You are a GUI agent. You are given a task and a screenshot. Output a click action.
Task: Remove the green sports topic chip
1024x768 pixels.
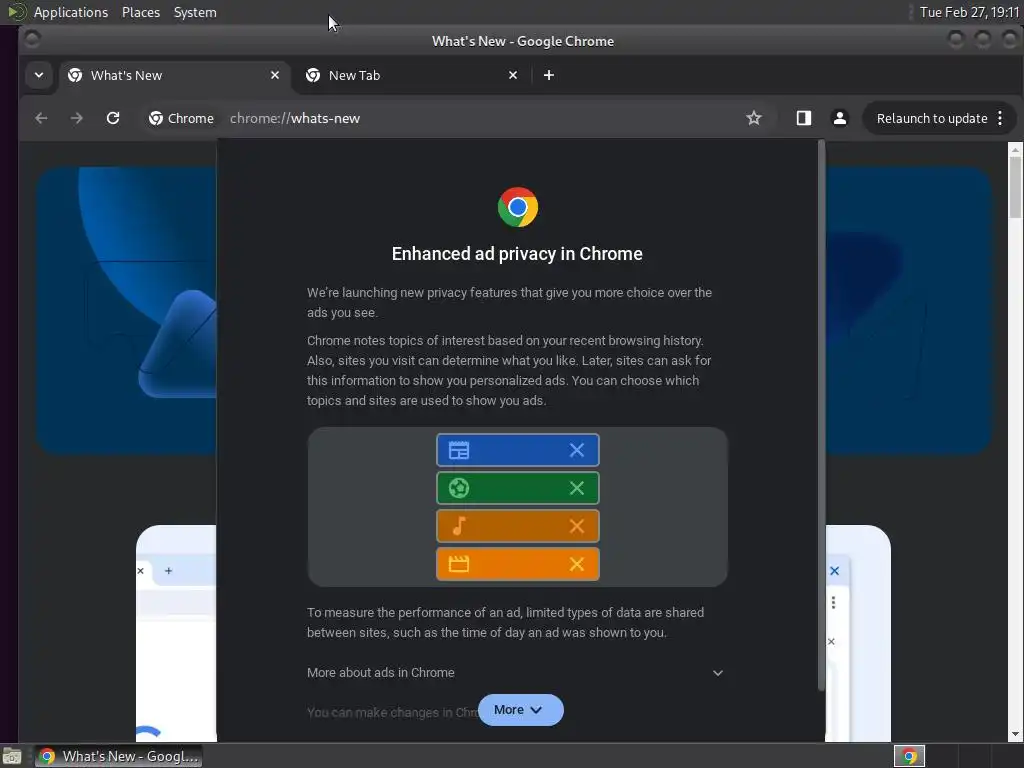[x=577, y=488]
